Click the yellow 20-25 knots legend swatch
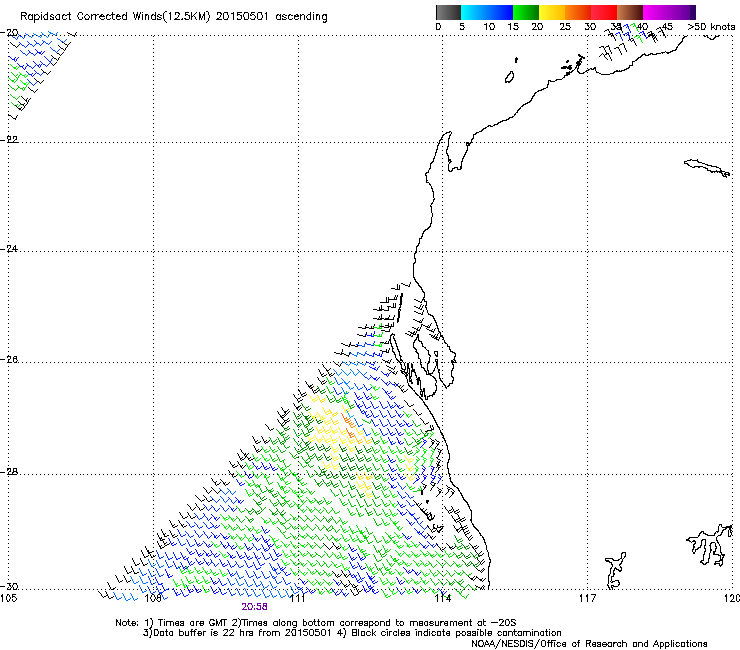The height and width of the screenshot is (650, 740). coord(552,12)
